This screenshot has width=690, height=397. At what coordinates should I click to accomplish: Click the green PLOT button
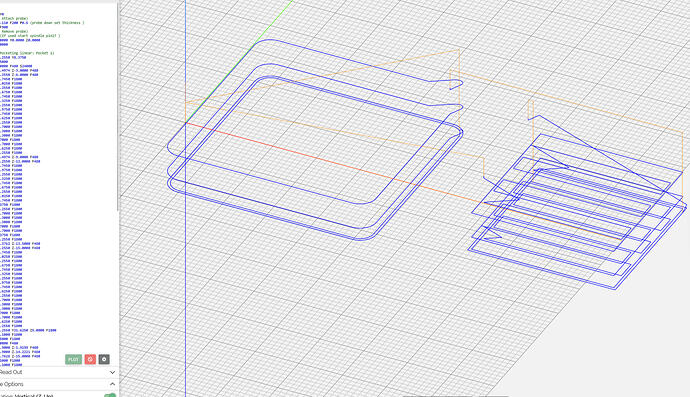[73, 359]
